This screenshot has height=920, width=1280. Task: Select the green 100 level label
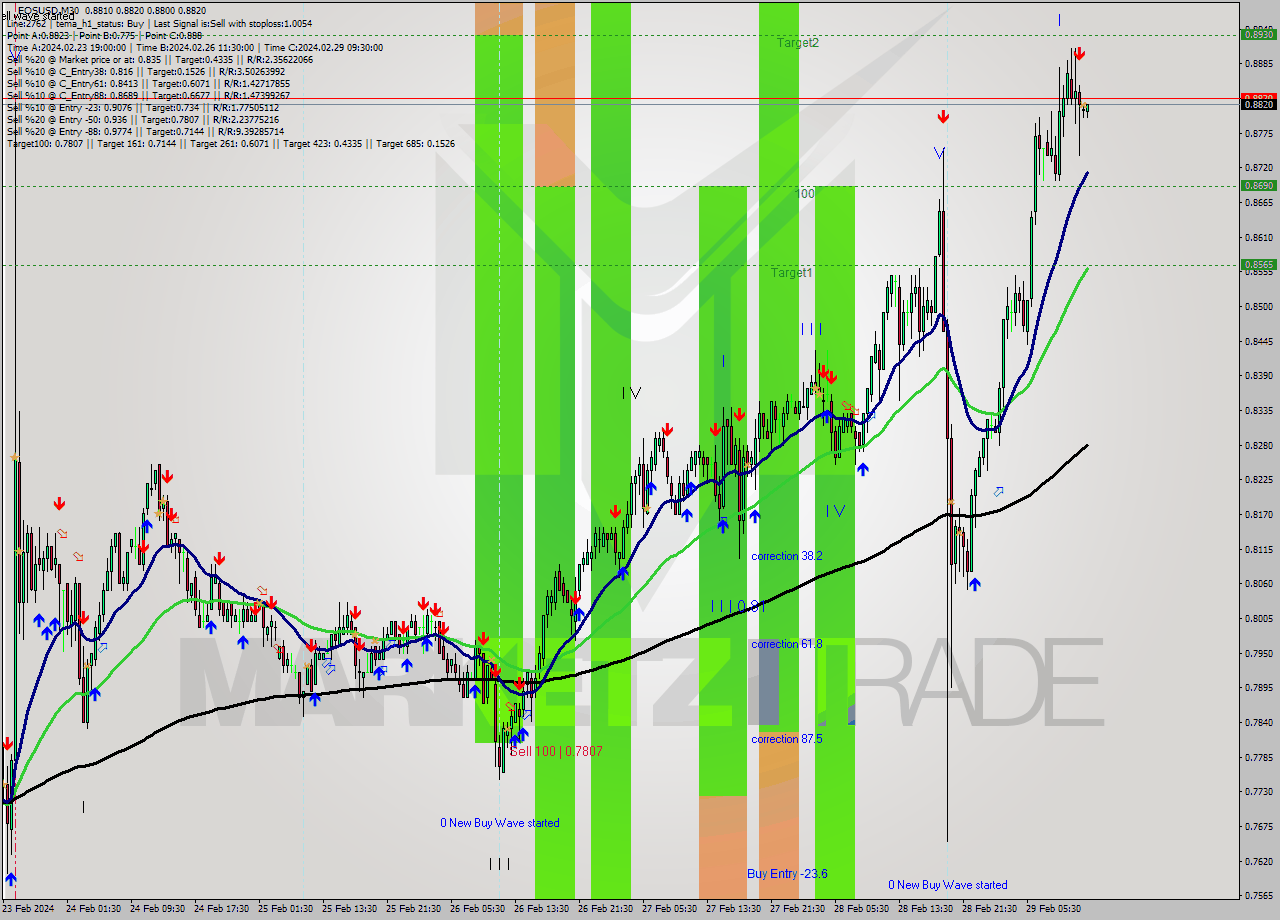[x=805, y=193]
